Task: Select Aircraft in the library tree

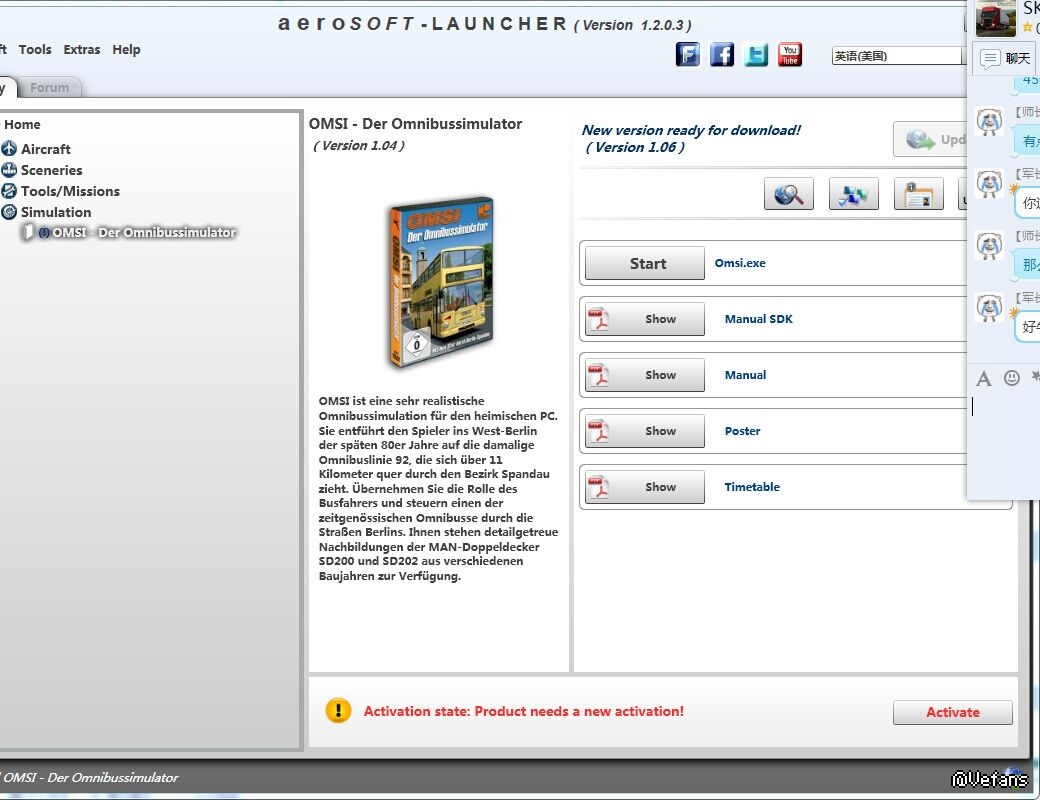Action: [x=46, y=149]
